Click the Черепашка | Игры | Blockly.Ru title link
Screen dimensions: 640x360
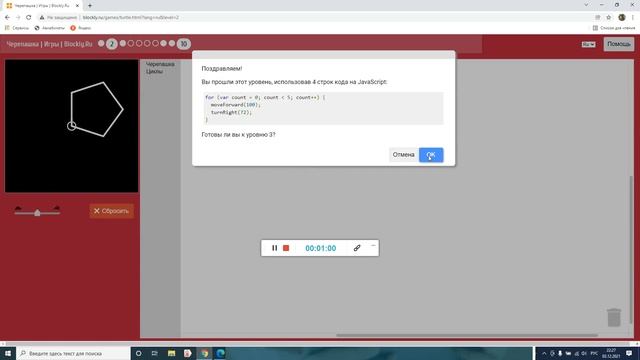pos(49,44)
